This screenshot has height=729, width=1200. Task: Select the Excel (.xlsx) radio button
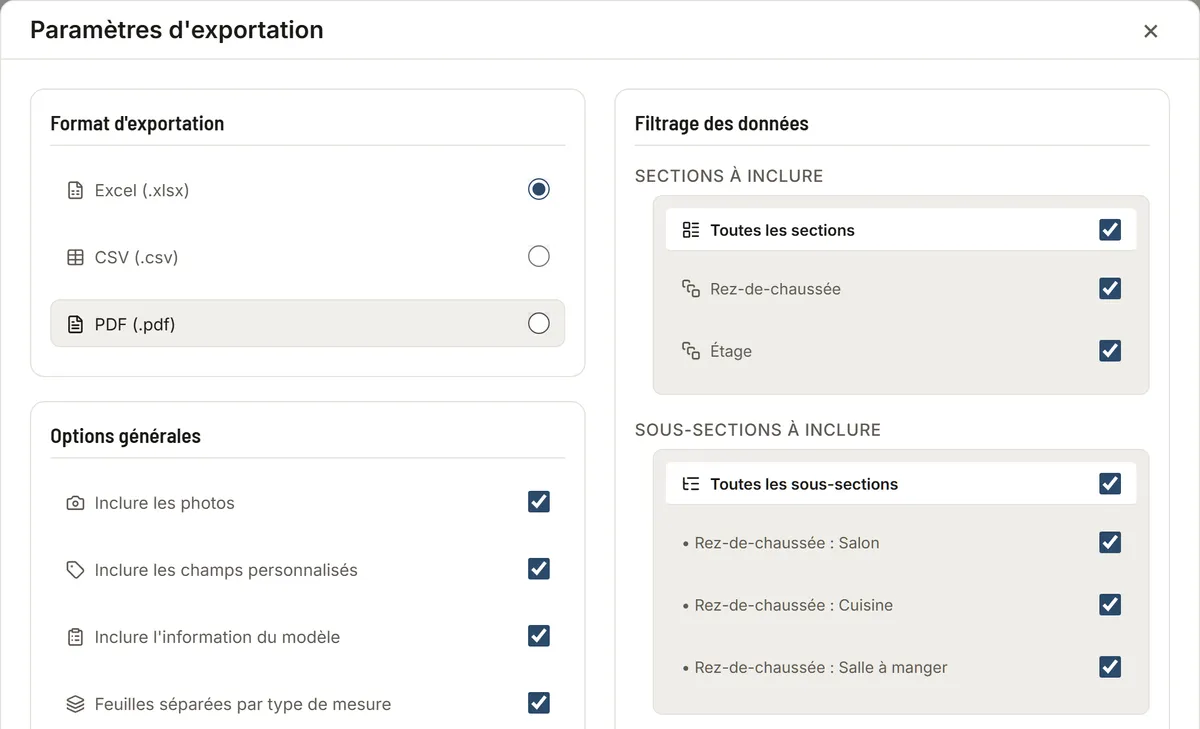(x=539, y=189)
